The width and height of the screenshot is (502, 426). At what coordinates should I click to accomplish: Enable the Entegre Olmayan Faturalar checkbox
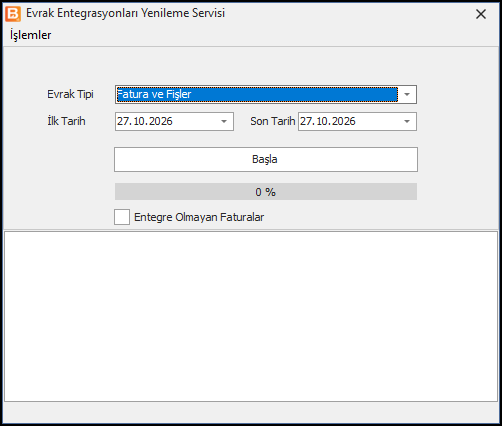(x=122, y=217)
